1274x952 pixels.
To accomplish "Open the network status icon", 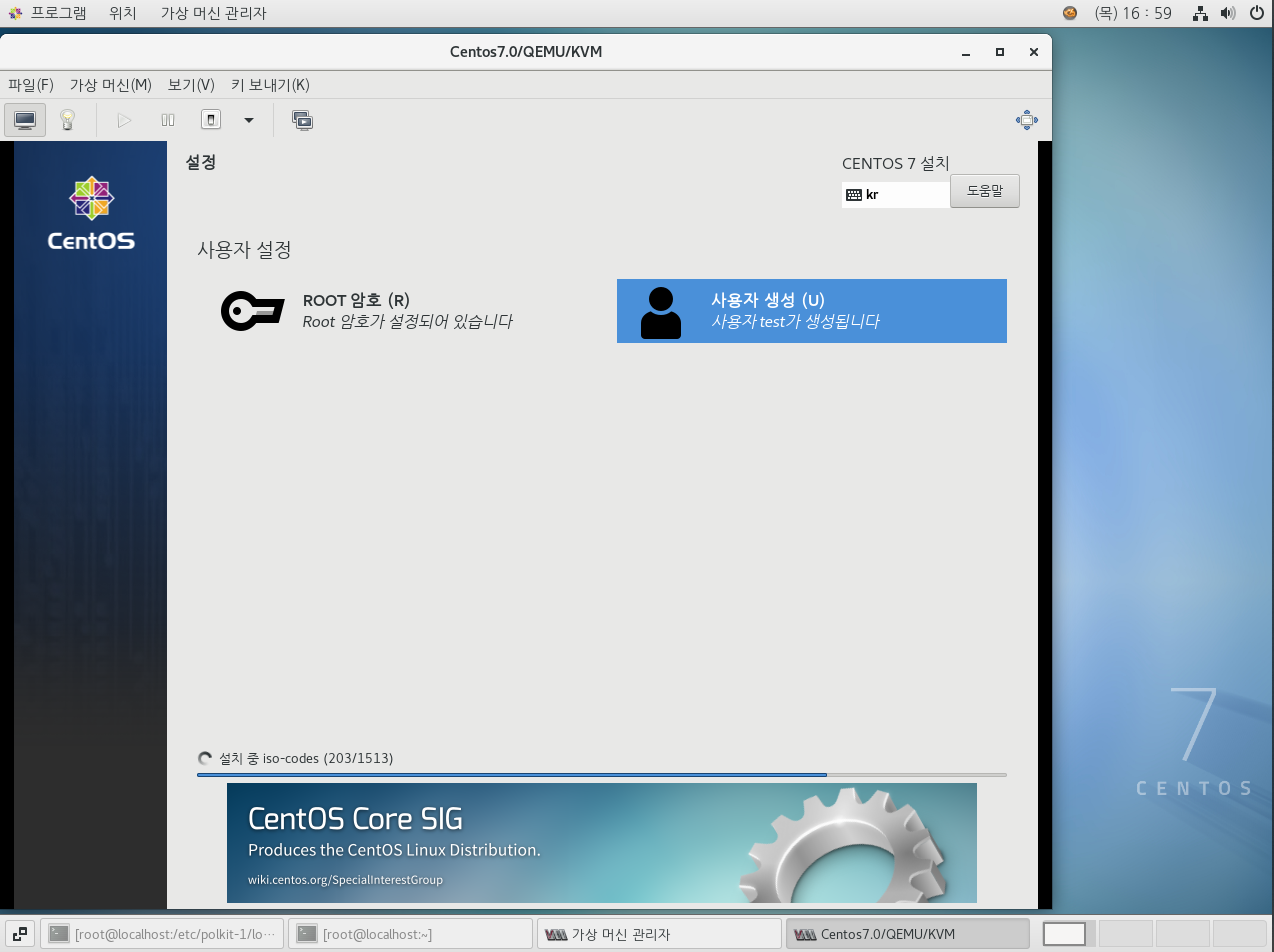I will (1203, 13).
